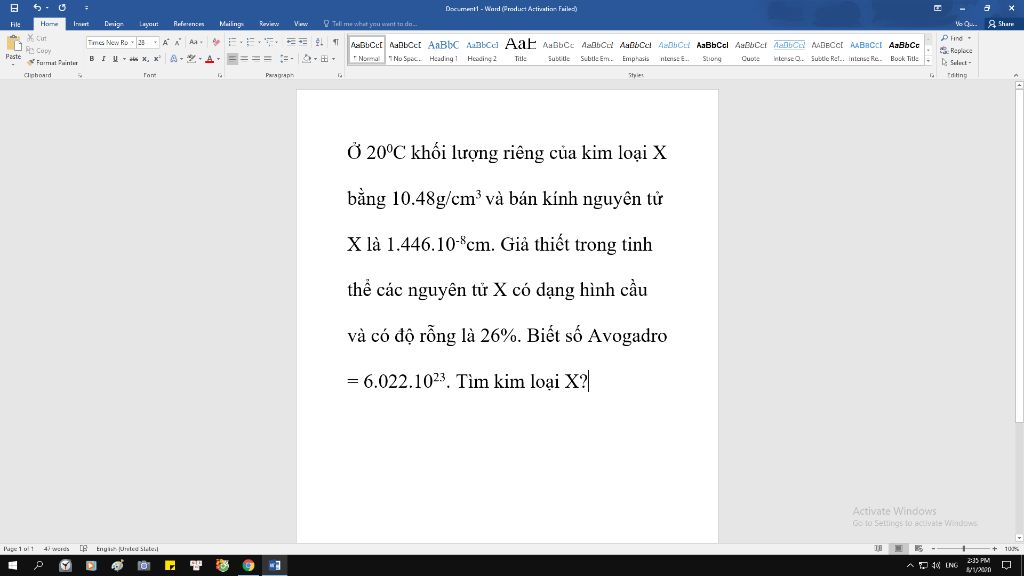Click the Cut scissors button
This screenshot has width=1024, height=576.
(x=37, y=39)
